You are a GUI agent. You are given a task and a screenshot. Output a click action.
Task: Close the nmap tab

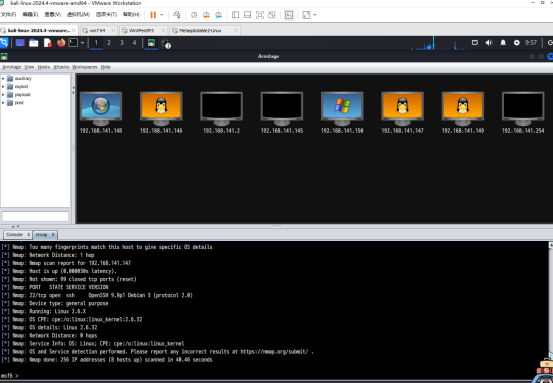(53, 235)
